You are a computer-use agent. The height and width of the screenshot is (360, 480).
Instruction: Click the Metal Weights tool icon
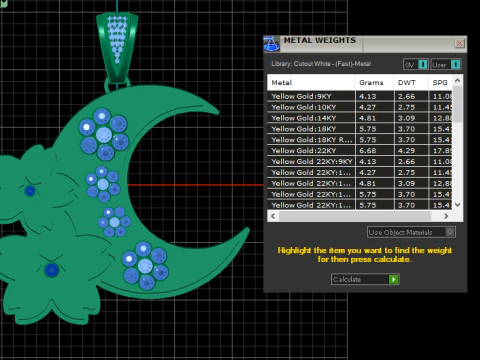271,44
